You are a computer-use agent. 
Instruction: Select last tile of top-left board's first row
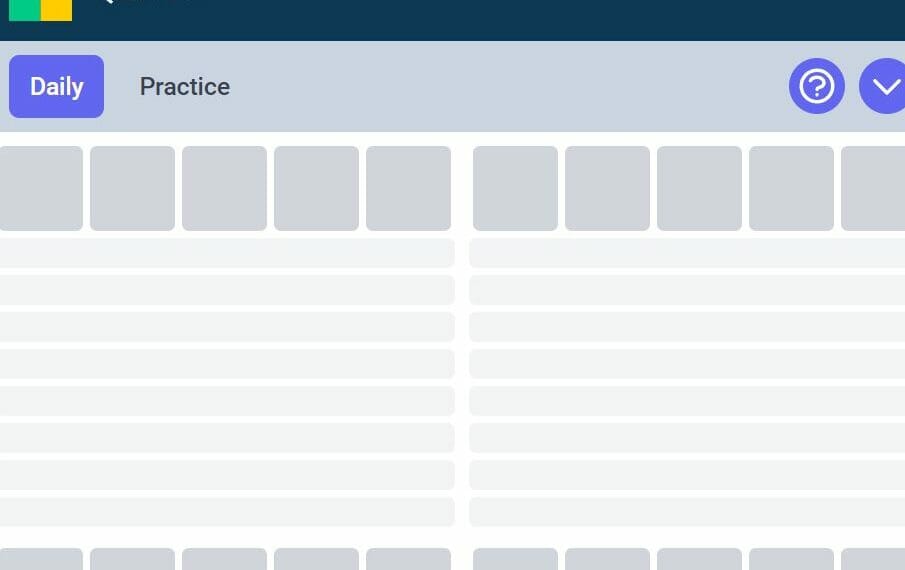pyautogui.click(x=409, y=188)
